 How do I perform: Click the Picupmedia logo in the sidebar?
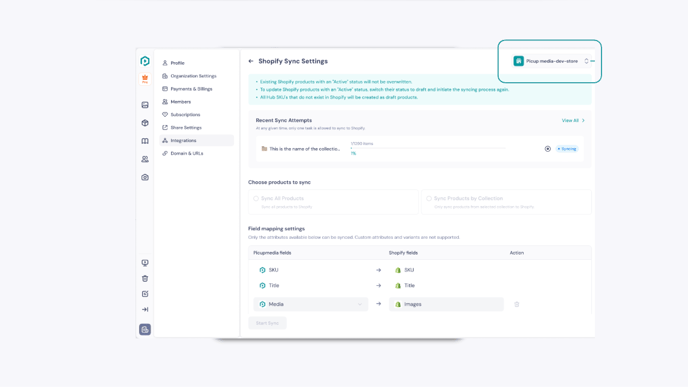tap(145, 61)
